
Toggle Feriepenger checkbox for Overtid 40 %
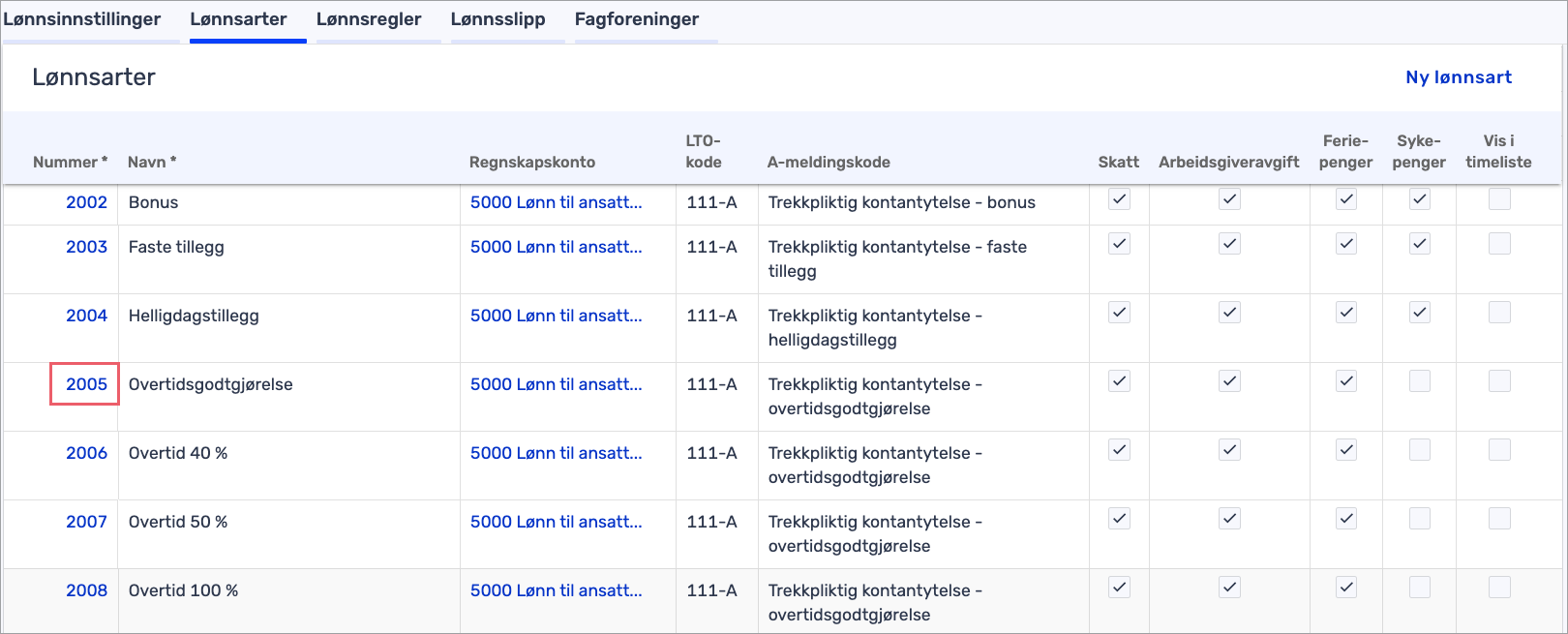pyautogui.click(x=1346, y=450)
